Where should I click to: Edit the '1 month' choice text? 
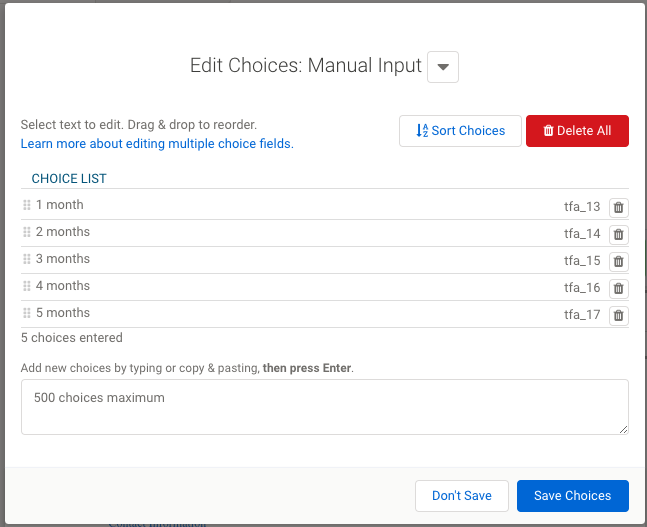pyautogui.click(x=60, y=205)
